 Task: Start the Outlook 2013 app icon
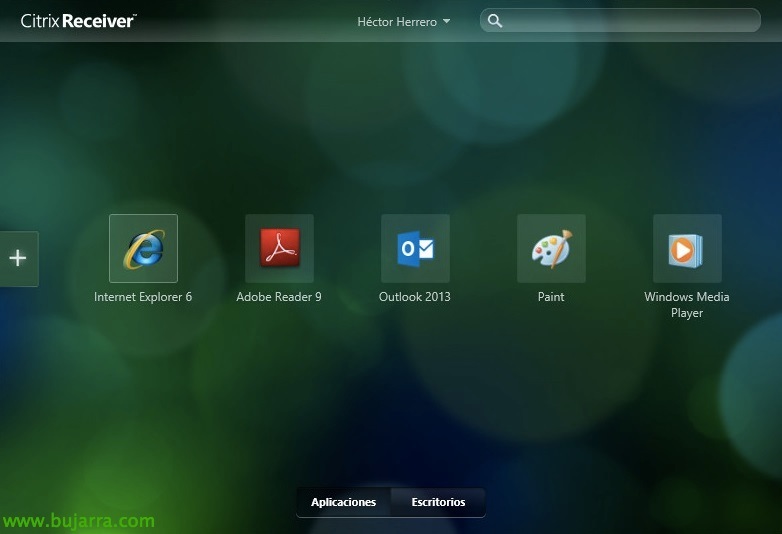pyautogui.click(x=415, y=248)
